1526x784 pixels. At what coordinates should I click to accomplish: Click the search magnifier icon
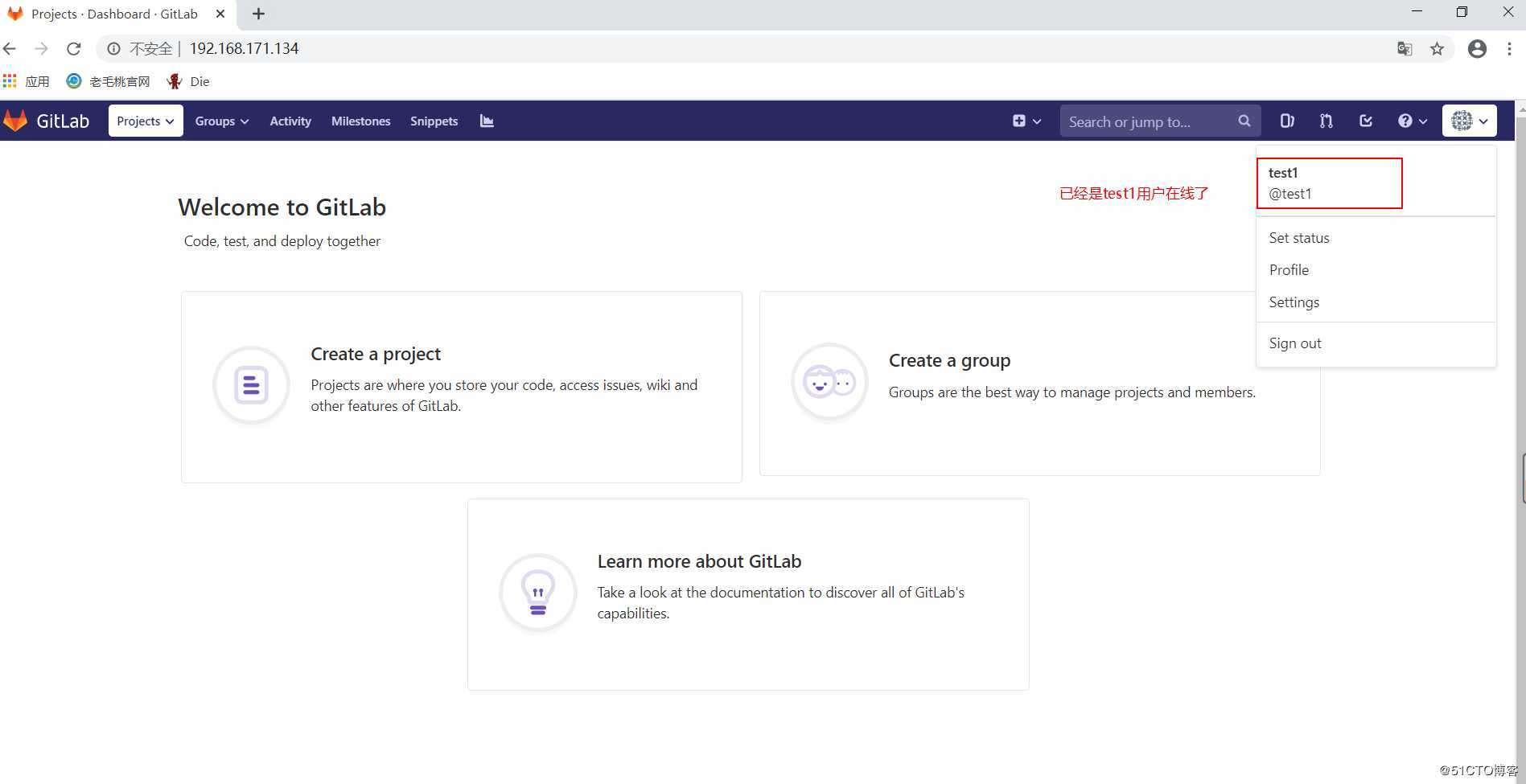point(1244,121)
